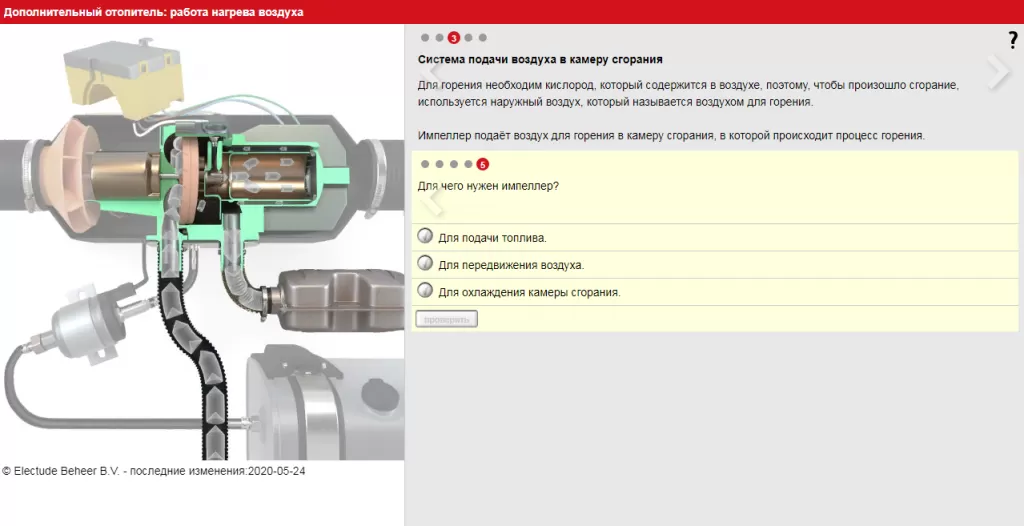
Task: Open the help question mark icon
Action: 1013,41
